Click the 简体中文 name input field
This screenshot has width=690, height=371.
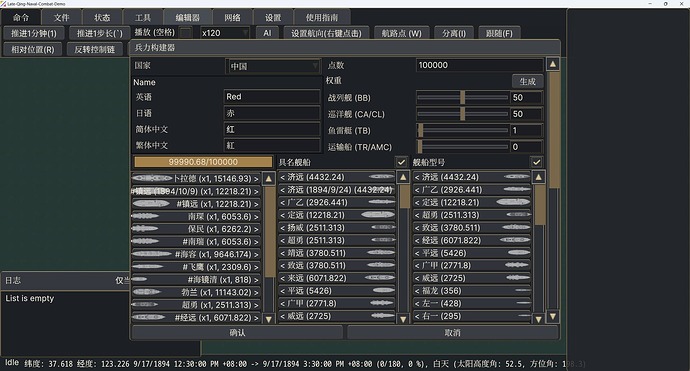coord(272,129)
